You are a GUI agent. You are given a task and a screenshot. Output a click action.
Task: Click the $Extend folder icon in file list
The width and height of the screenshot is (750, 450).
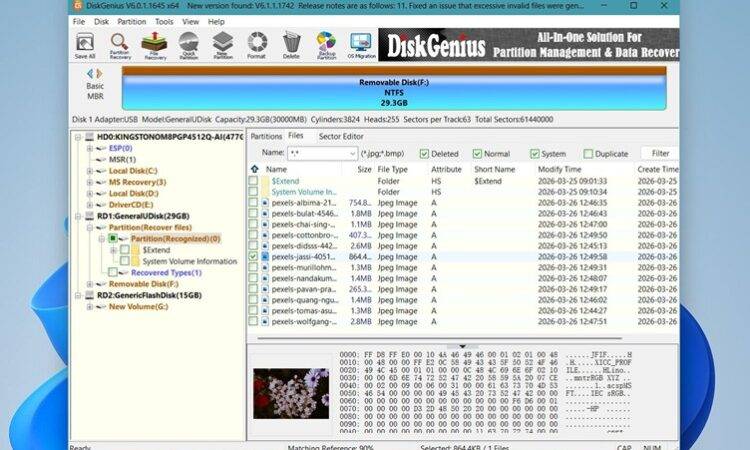[265, 181]
